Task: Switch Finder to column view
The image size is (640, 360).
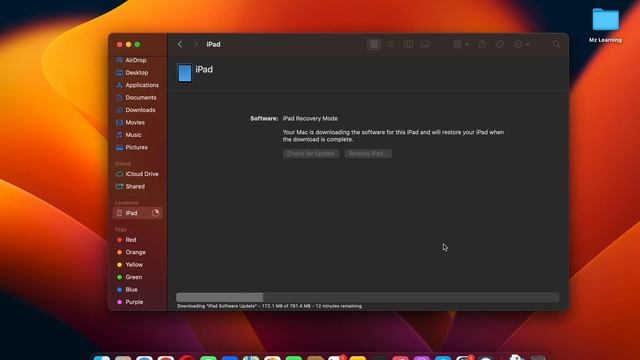Action: click(x=408, y=44)
